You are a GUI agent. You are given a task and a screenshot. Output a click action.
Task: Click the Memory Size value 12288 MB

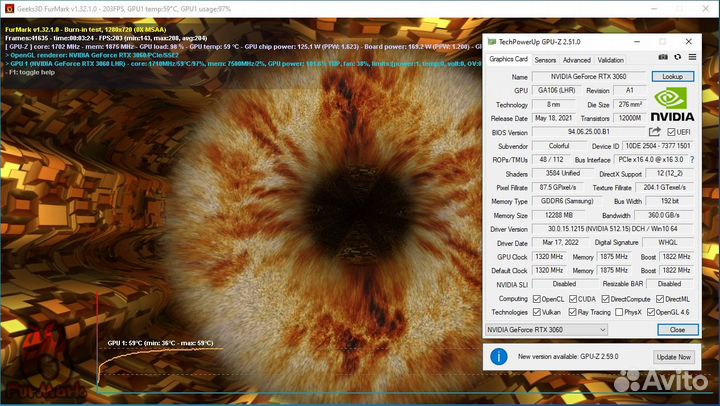pos(559,215)
